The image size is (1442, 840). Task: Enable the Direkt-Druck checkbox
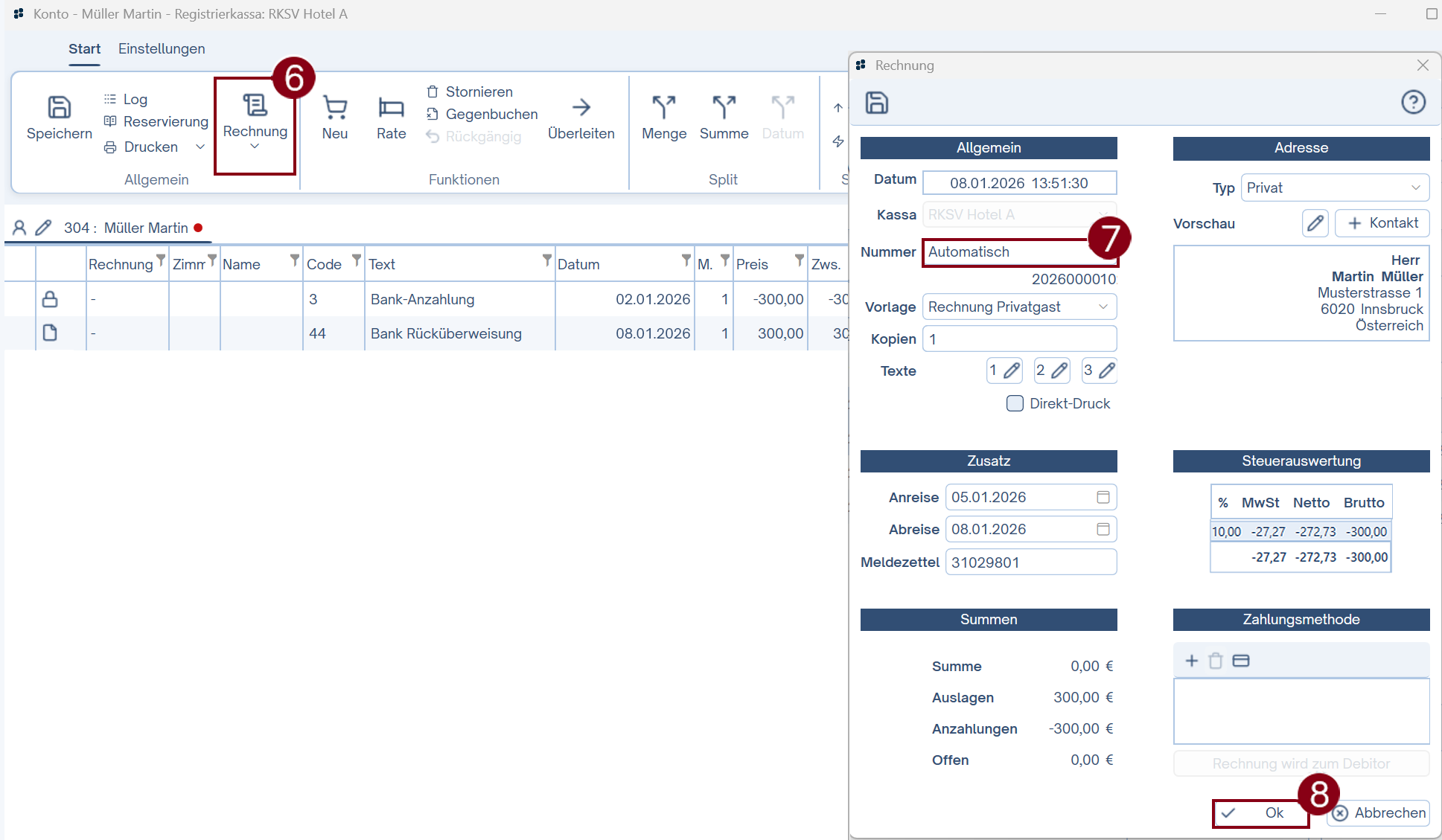[1015, 403]
